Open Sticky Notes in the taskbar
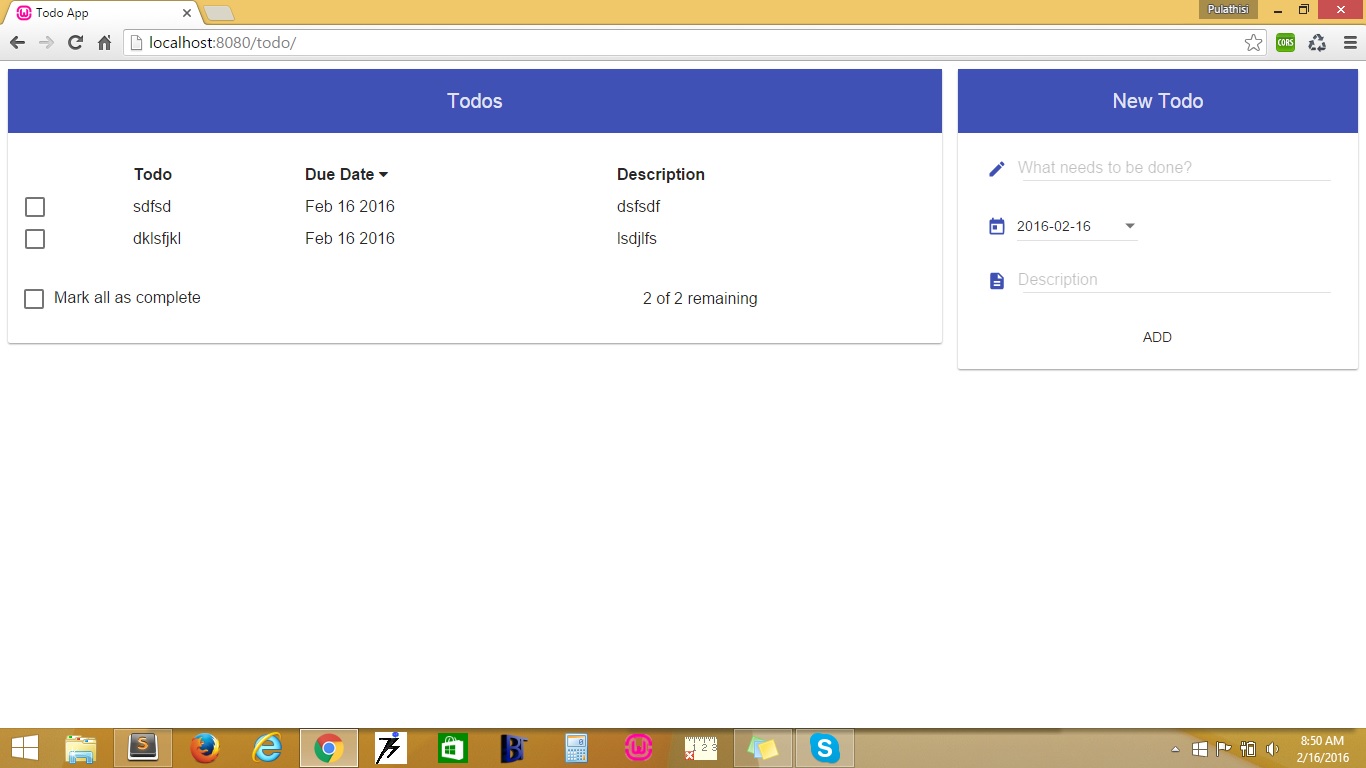 (763, 748)
